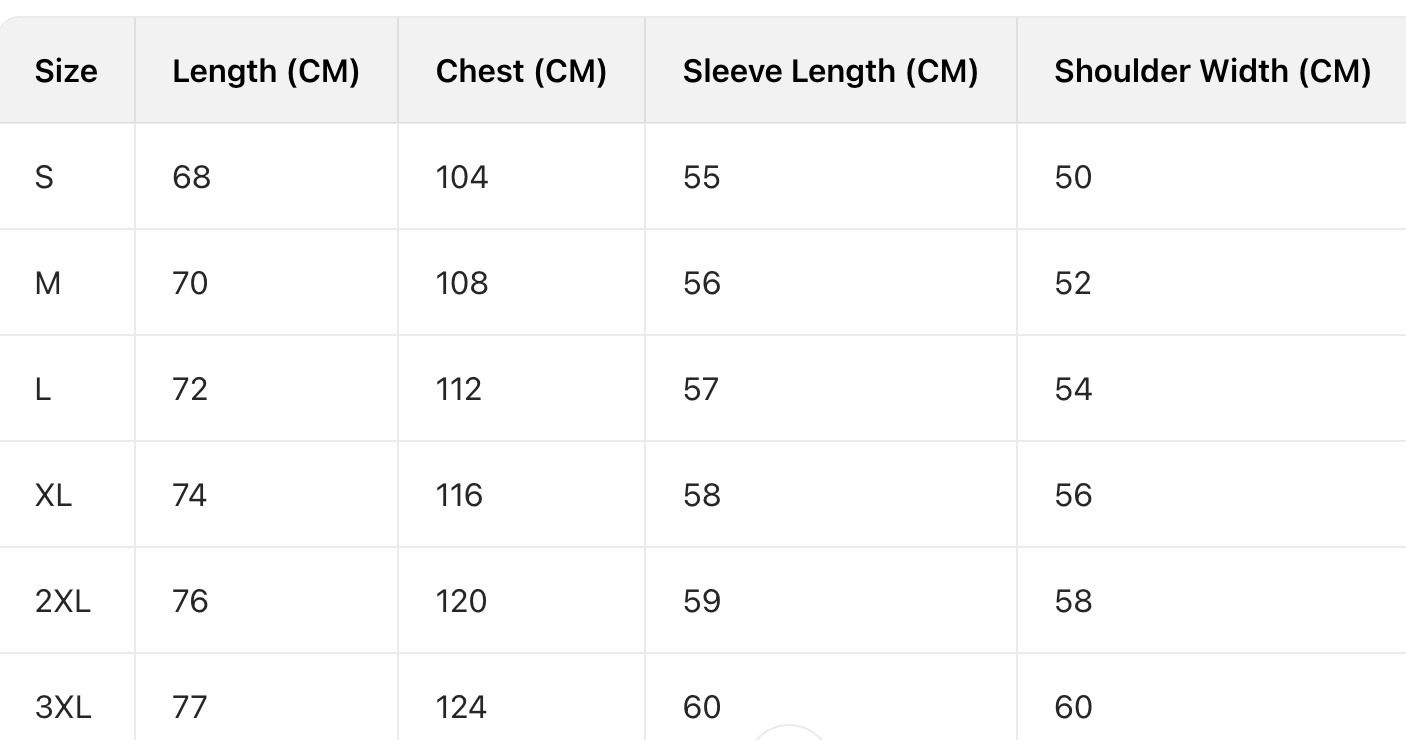The width and height of the screenshot is (1406, 740).
Task: Click the chest value 104 for size S
Action: (462, 177)
